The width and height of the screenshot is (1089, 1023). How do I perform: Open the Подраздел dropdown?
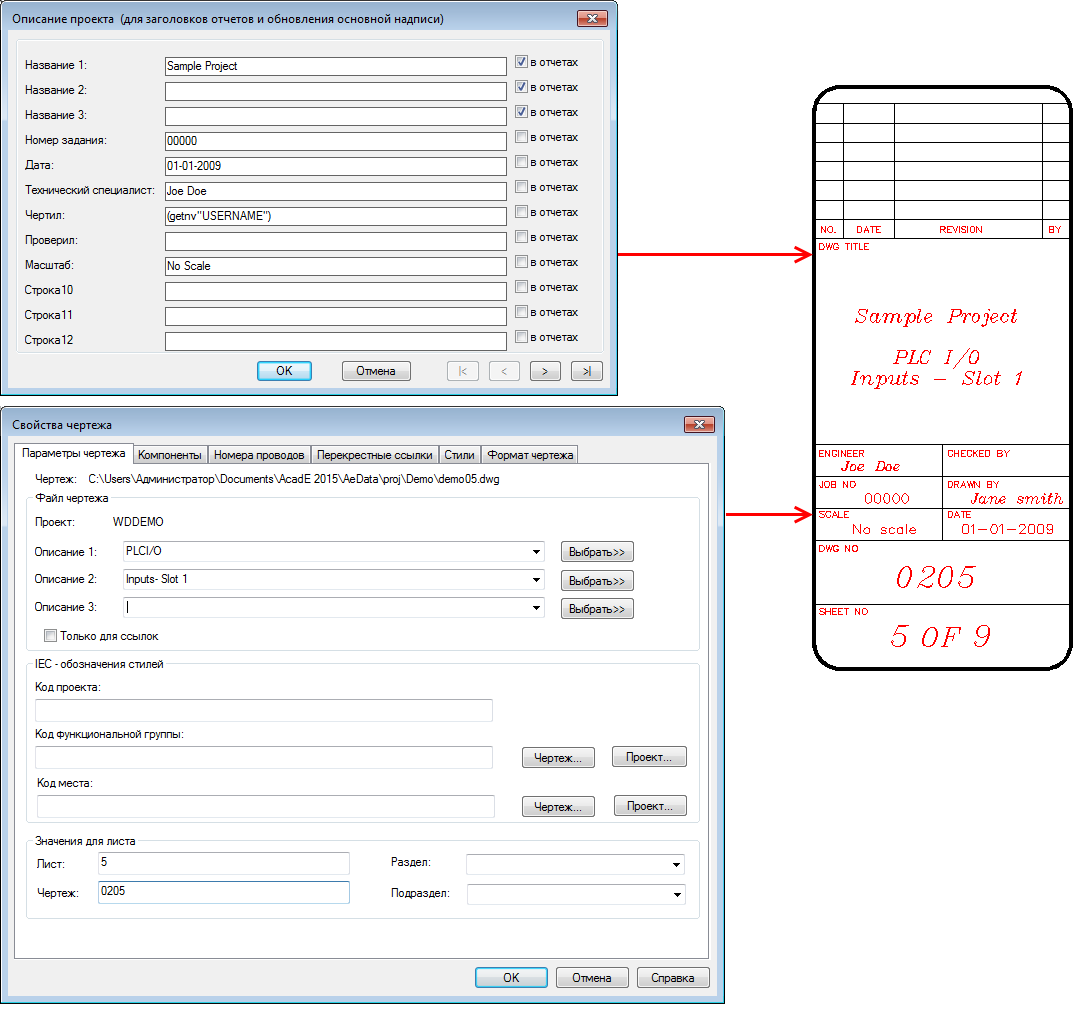[x=676, y=895]
